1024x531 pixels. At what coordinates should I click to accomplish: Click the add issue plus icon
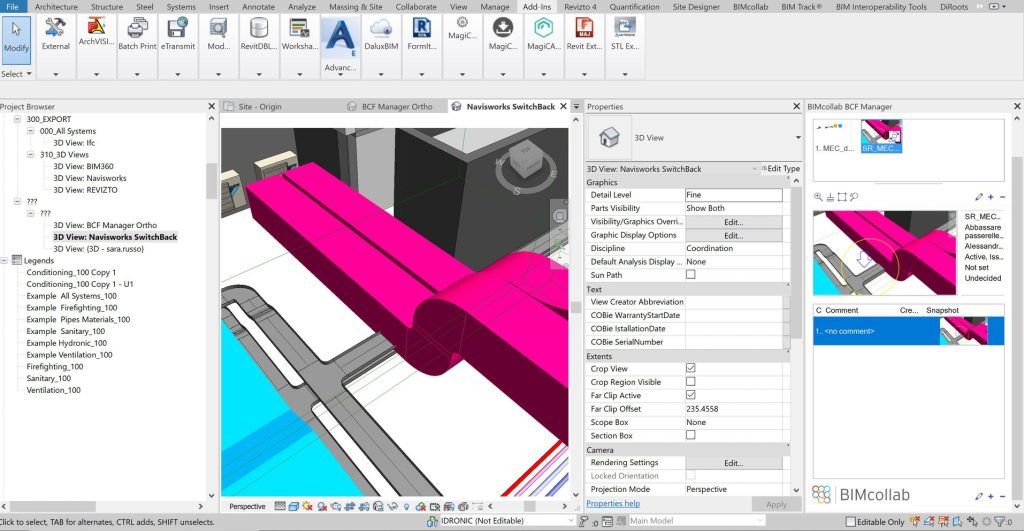[991, 197]
